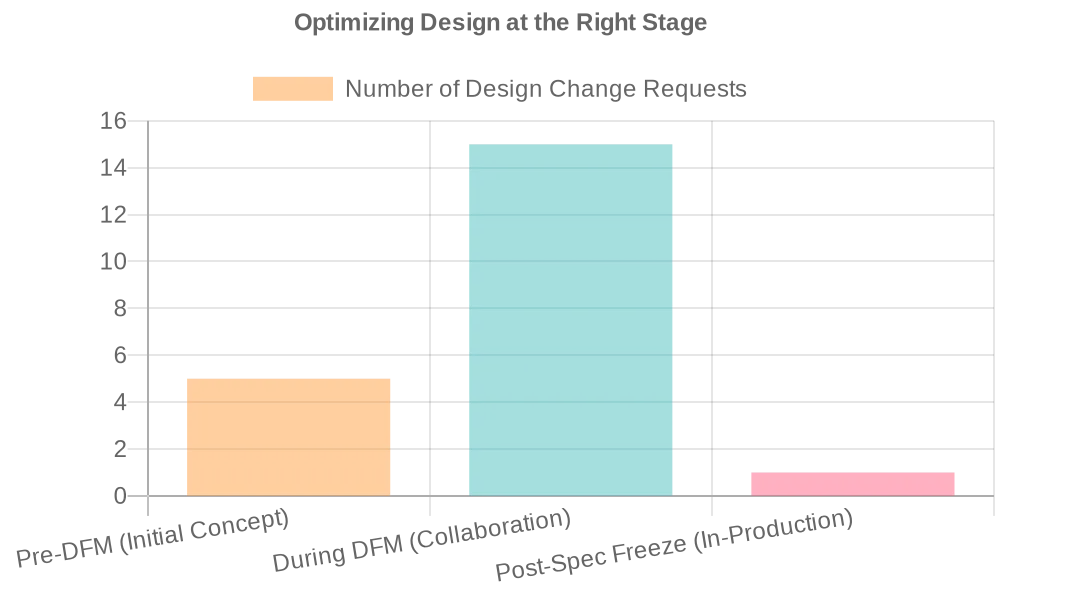
Task: Click the 'During DFM (Collaboration)' axis label
Action: [x=422, y=542]
